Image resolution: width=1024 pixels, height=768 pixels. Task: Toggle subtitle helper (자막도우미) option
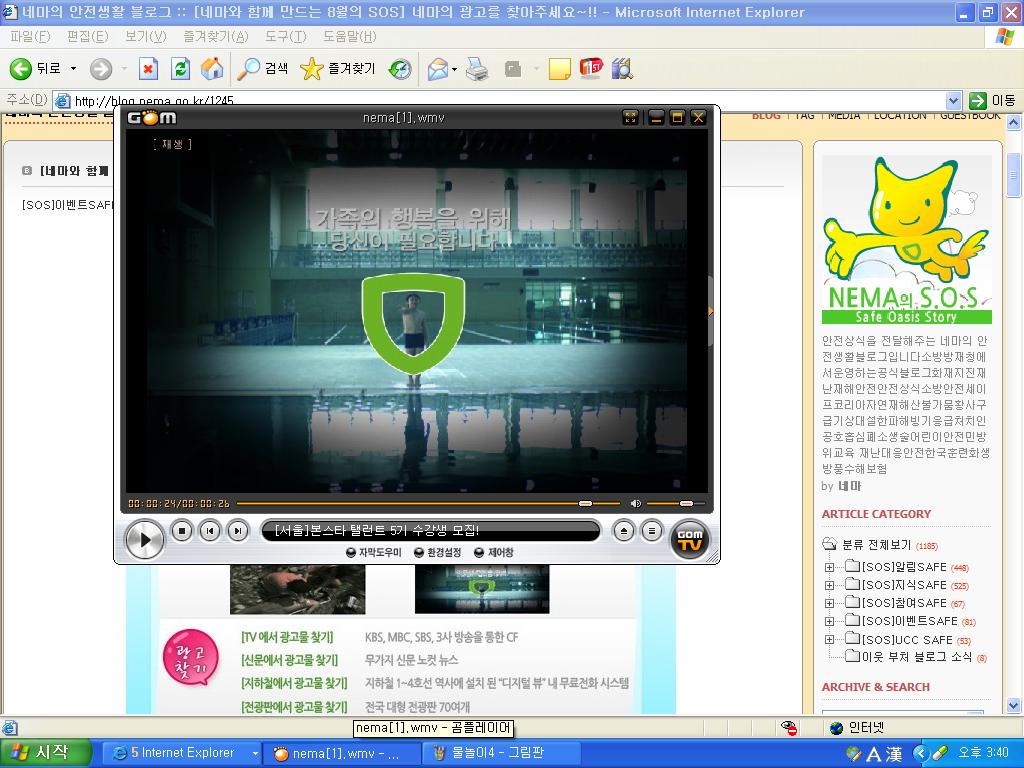click(x=374, y=552)
